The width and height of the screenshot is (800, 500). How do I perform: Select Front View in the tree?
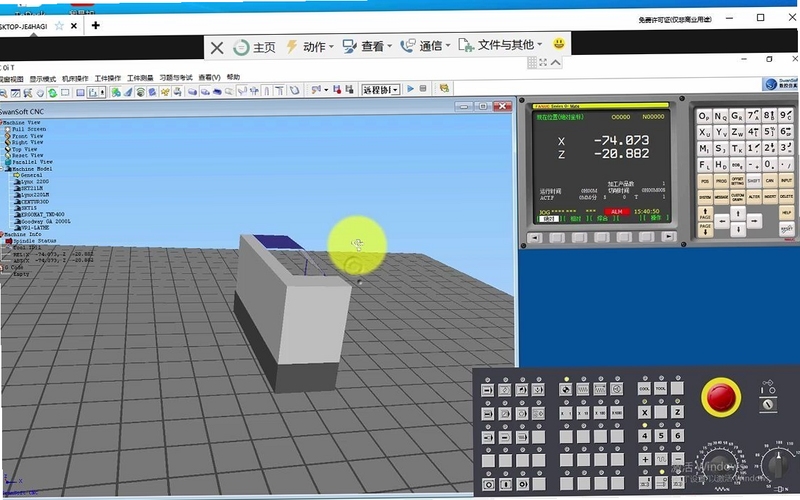tap(28, 136)
